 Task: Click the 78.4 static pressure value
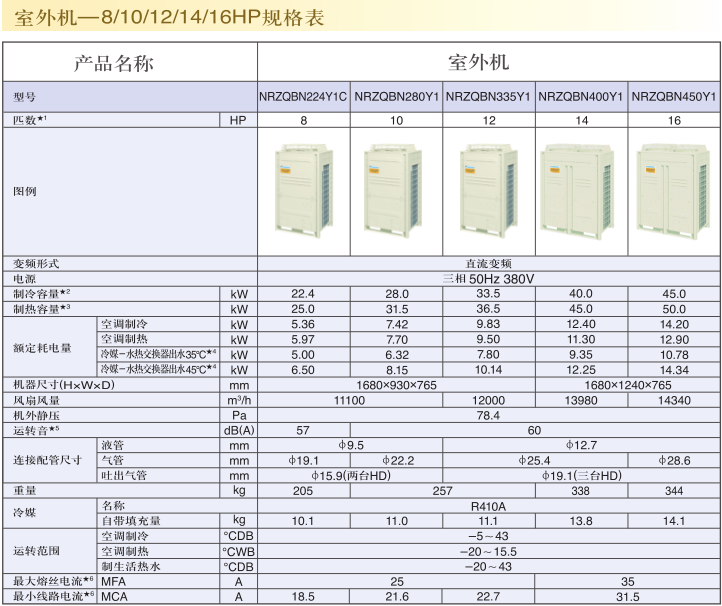(x=489, y=413)
